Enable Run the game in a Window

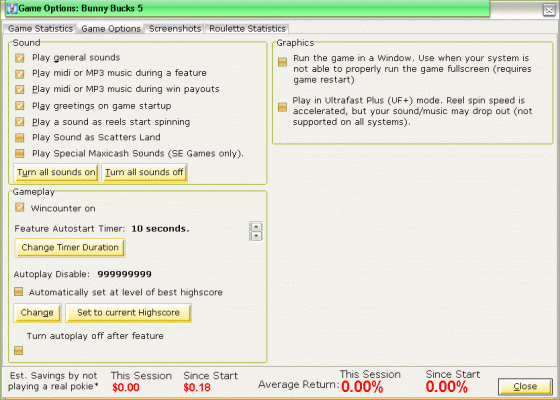pos(282,62)
